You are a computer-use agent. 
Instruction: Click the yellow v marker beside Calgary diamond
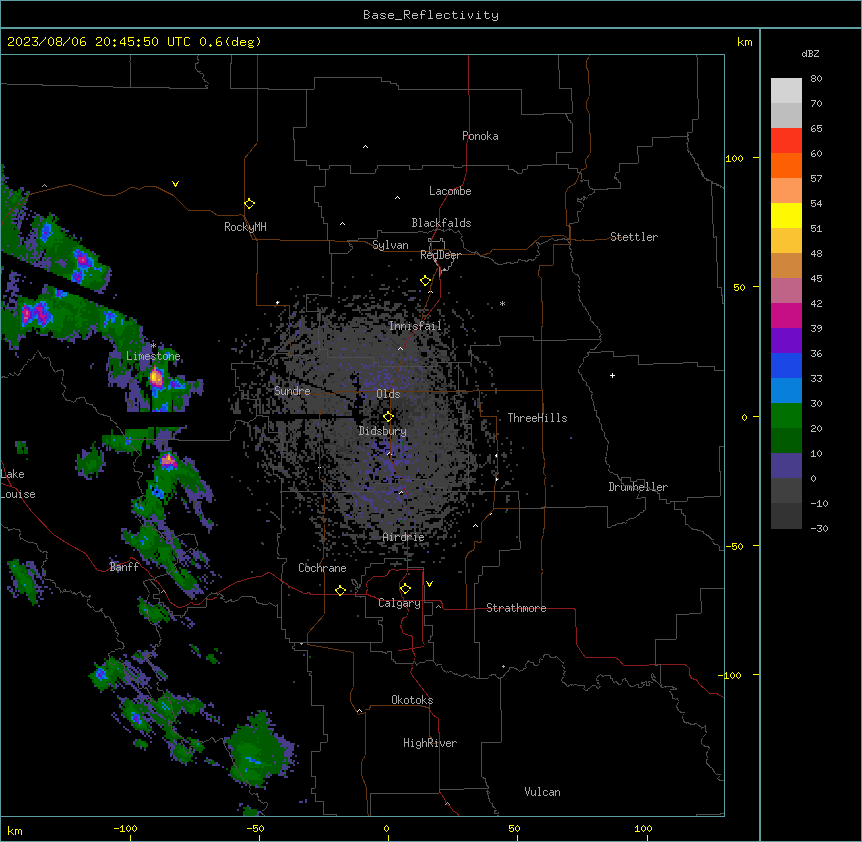pos(429,584)
